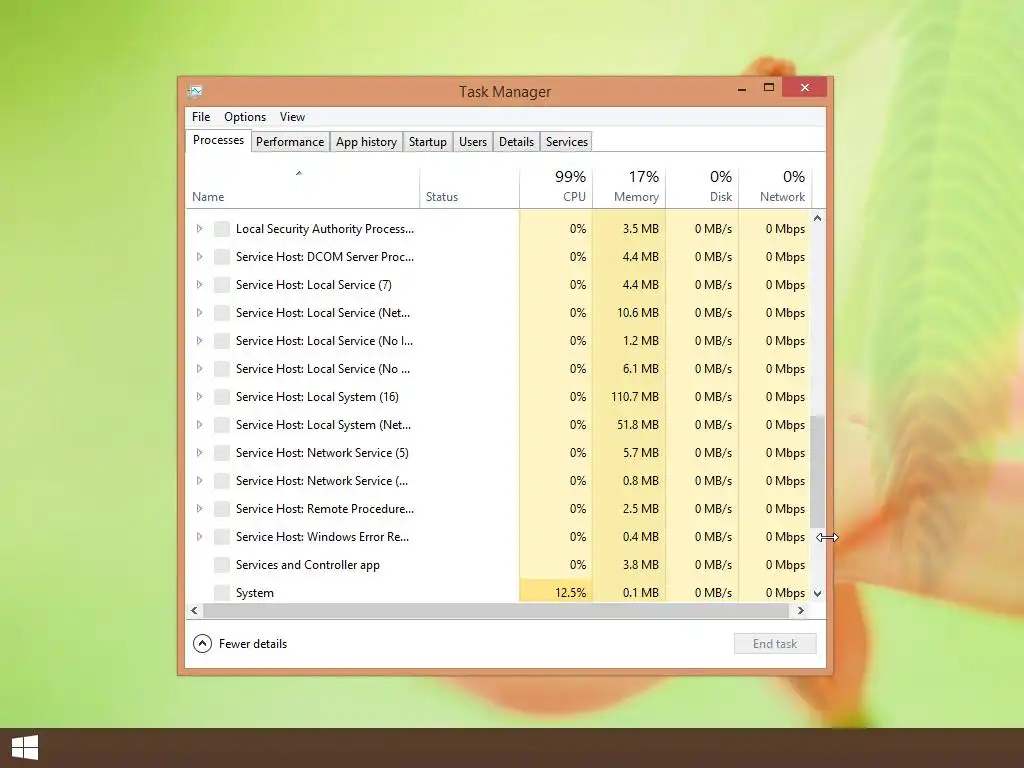1024x768 pixels.
Task: Expand Service Host: Windows Error Re... row
Action: coord(199,537)
